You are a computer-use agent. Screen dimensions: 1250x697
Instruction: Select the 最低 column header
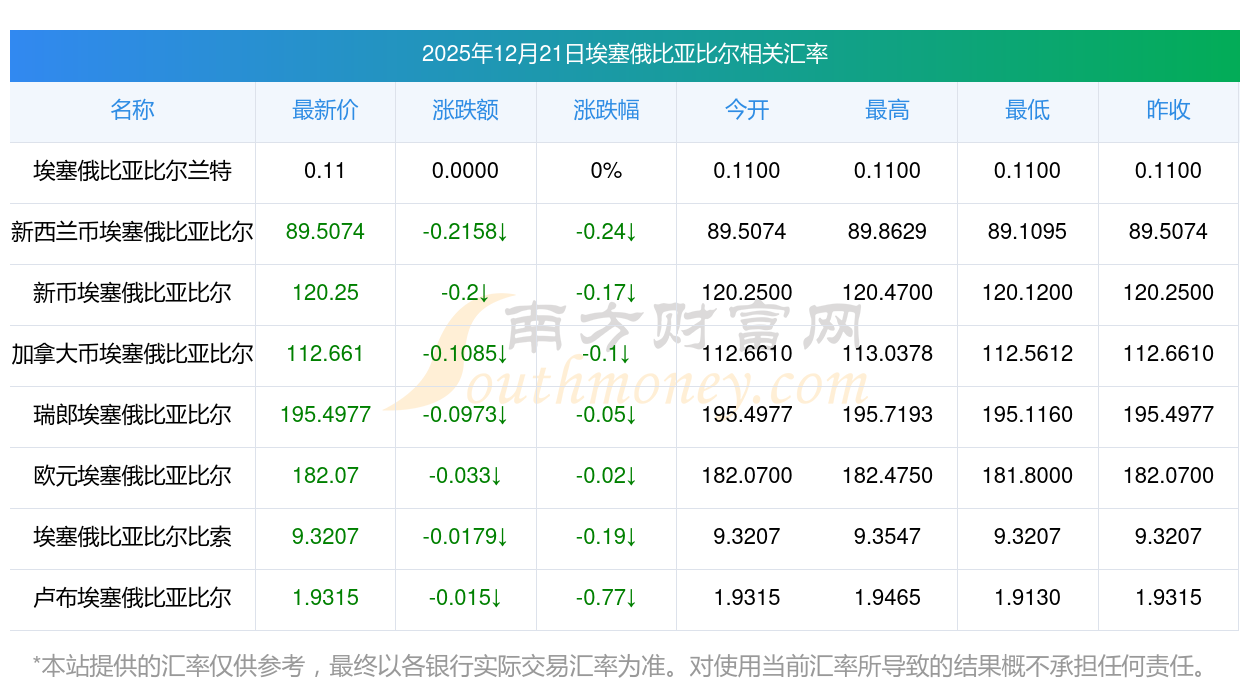pos(1027,110)
